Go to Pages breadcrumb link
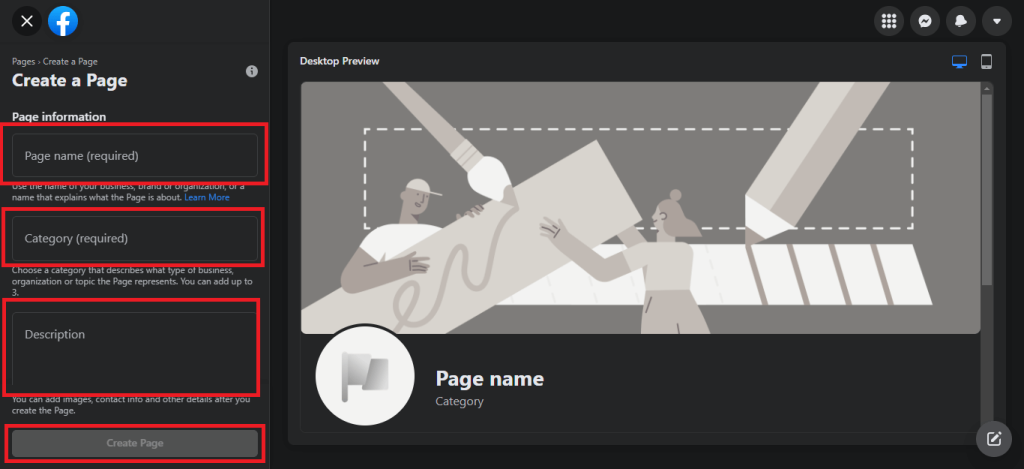Image resolution: width=1024 pixels, height=469 pixels. pyautogui.click(x=23, y=61)
